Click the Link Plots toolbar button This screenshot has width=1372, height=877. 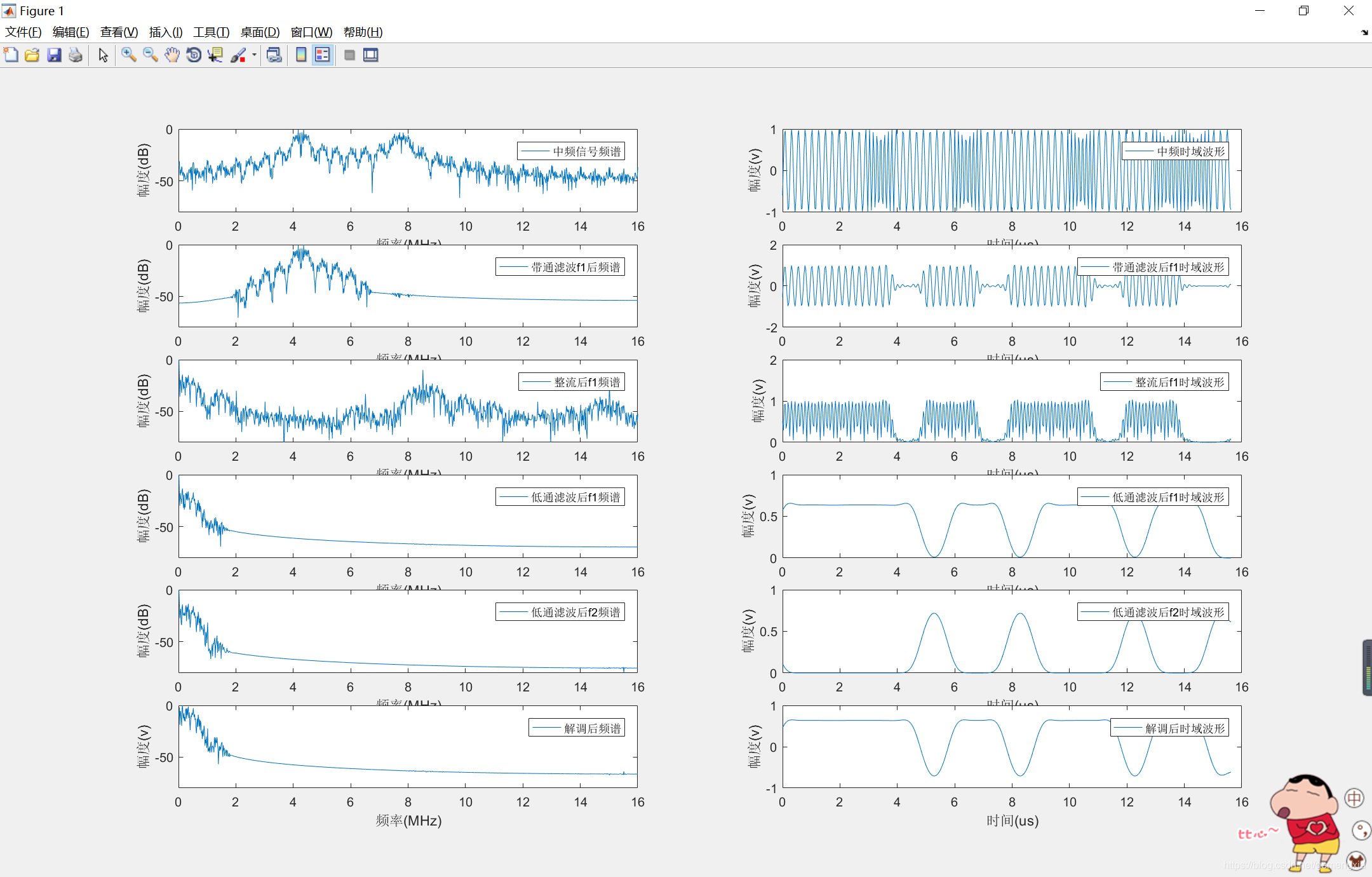pyautogui.click(x=274, y=55)
